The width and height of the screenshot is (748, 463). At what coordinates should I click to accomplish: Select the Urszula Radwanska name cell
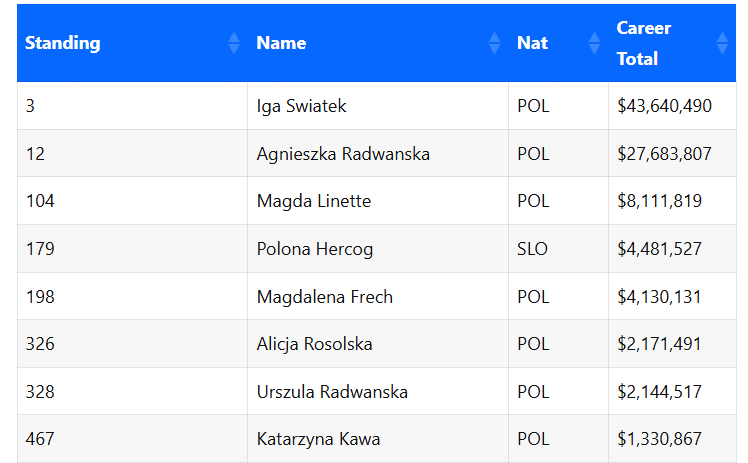coord(332,392)
